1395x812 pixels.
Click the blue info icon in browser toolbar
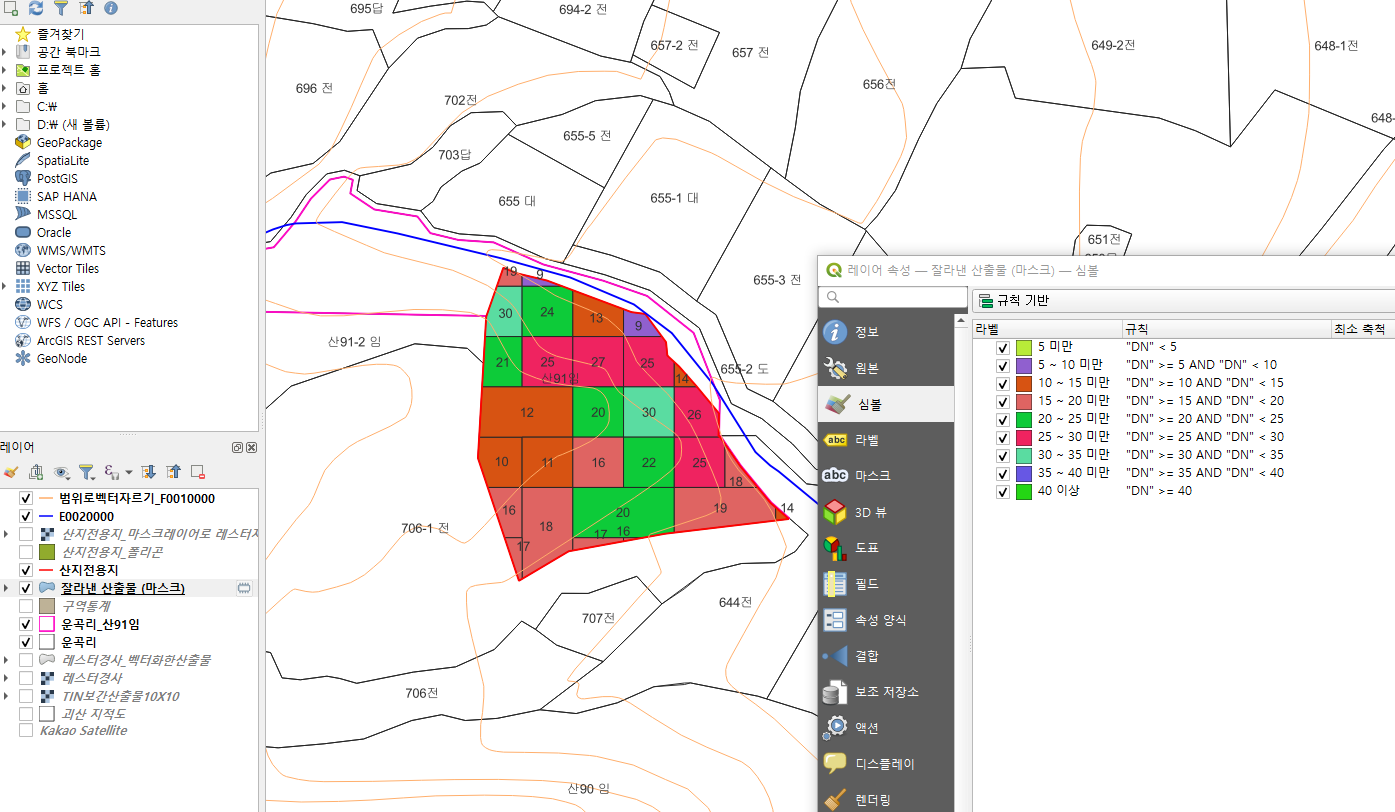(110, 8)
